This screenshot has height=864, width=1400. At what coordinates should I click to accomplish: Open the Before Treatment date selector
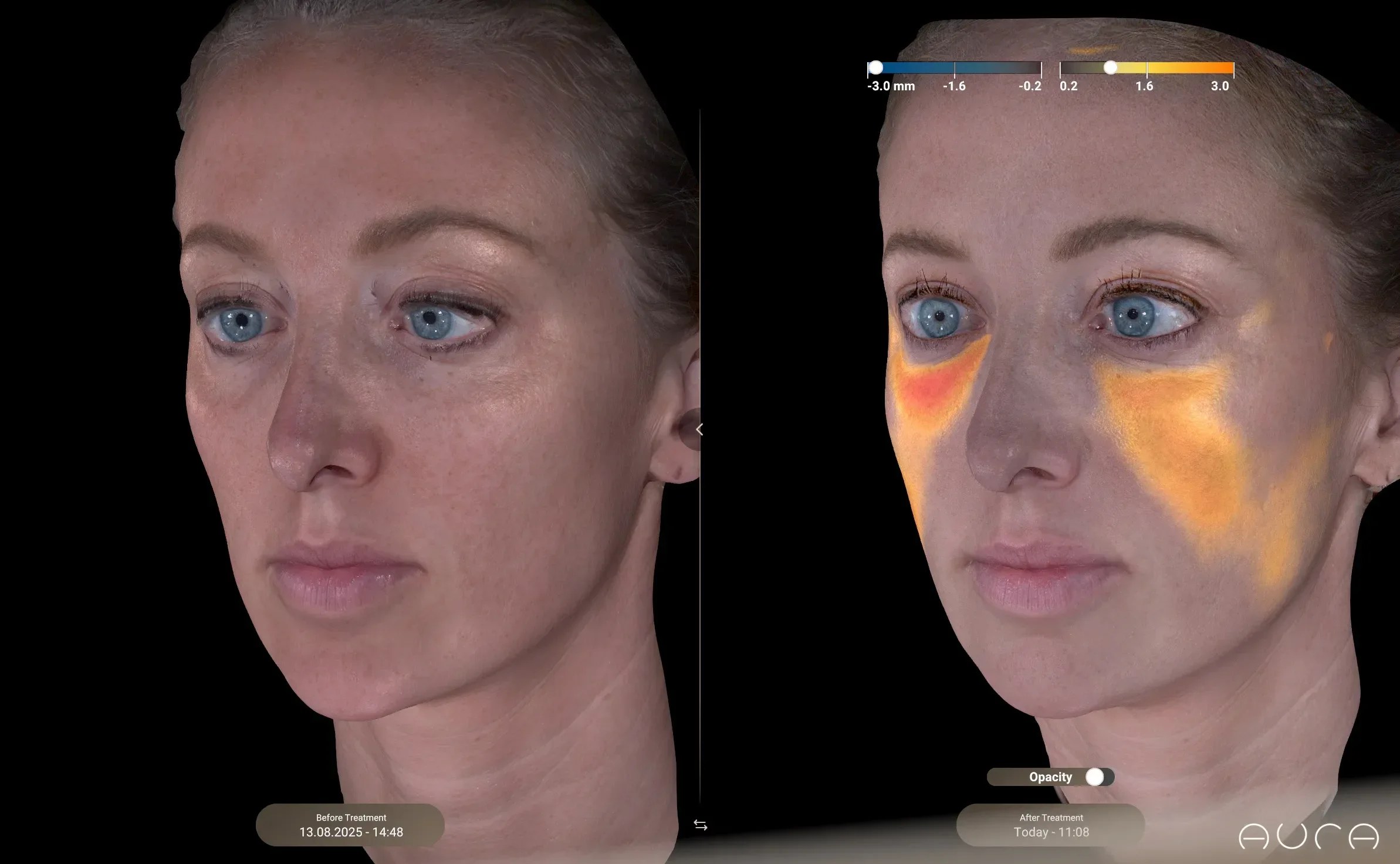click(350, 825)
